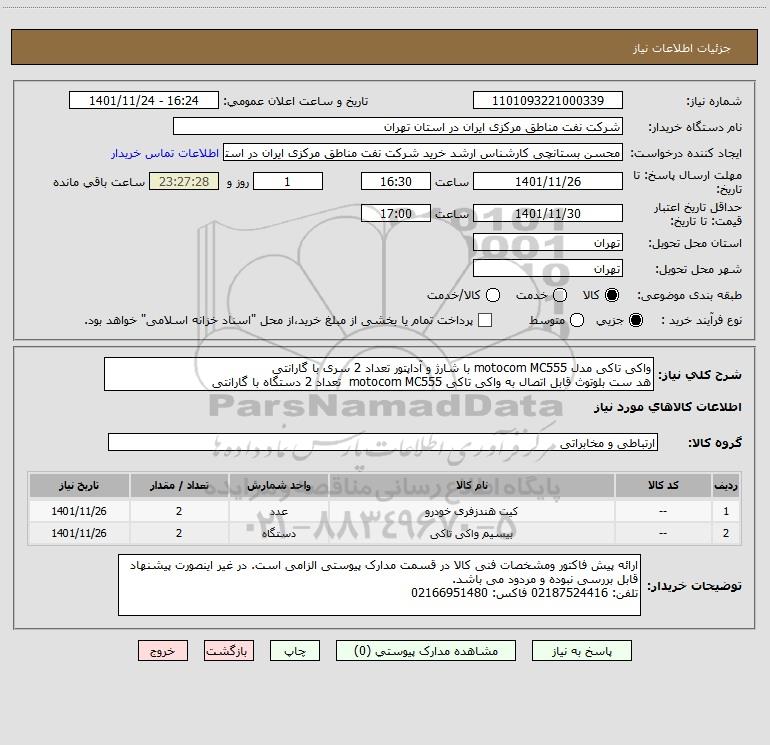Screen dimensions: 770x745
Task: Click the بازگشت back button
Action: [229, 651]
